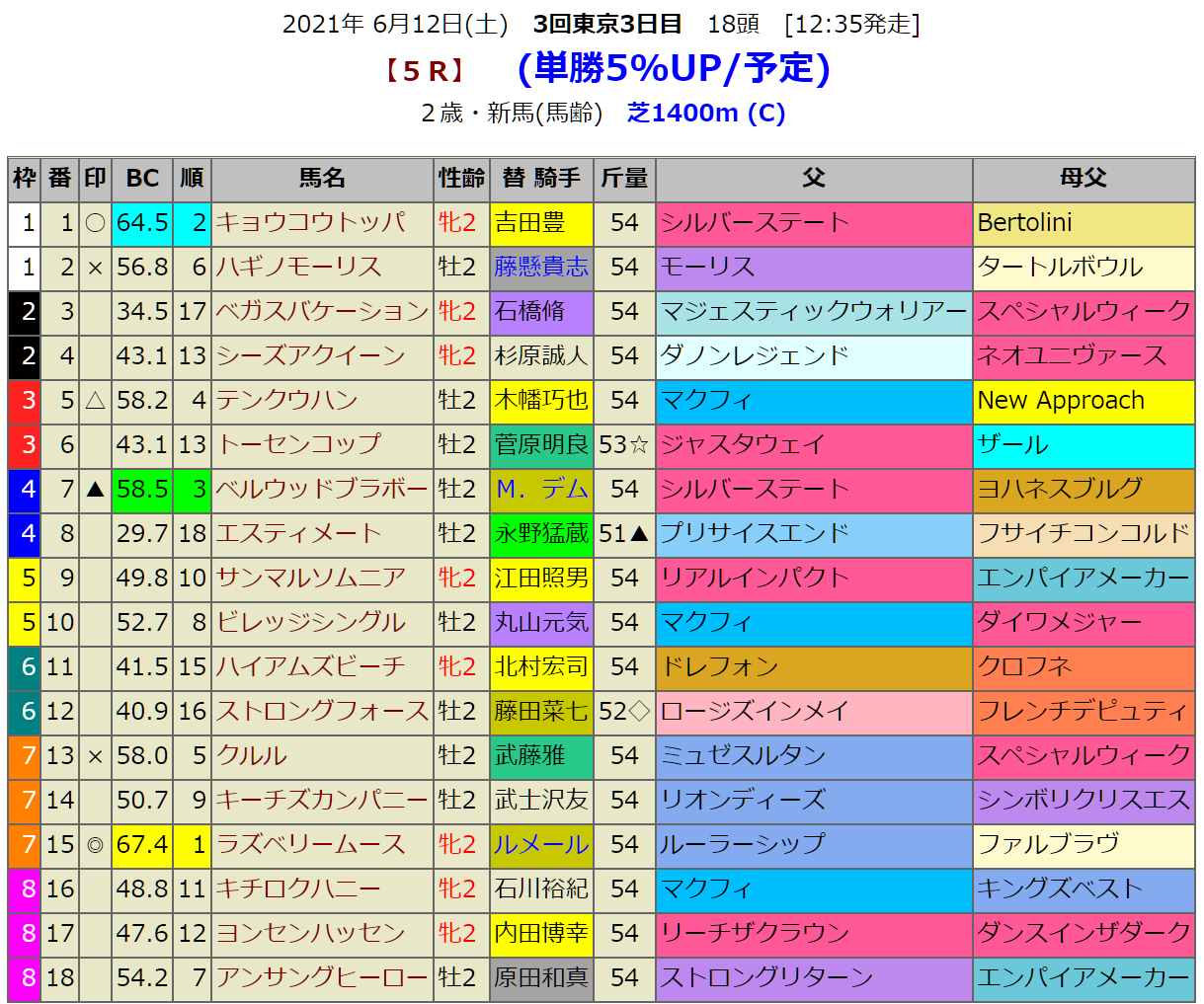Select the 母父 column header
The image size is (1204, 1004).
tap(1083, 179)
